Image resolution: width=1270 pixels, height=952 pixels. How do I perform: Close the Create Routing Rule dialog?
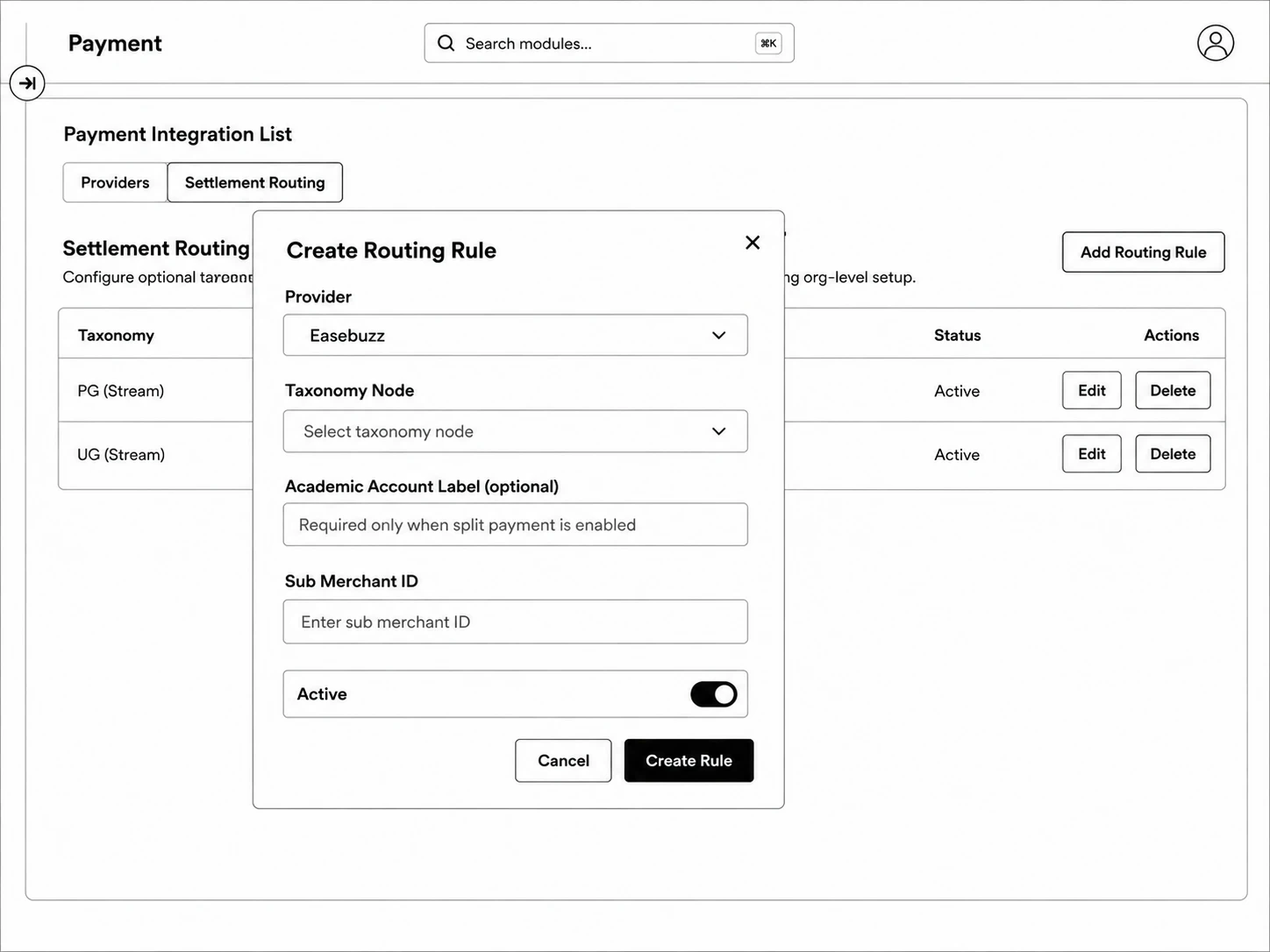[753, 243]
